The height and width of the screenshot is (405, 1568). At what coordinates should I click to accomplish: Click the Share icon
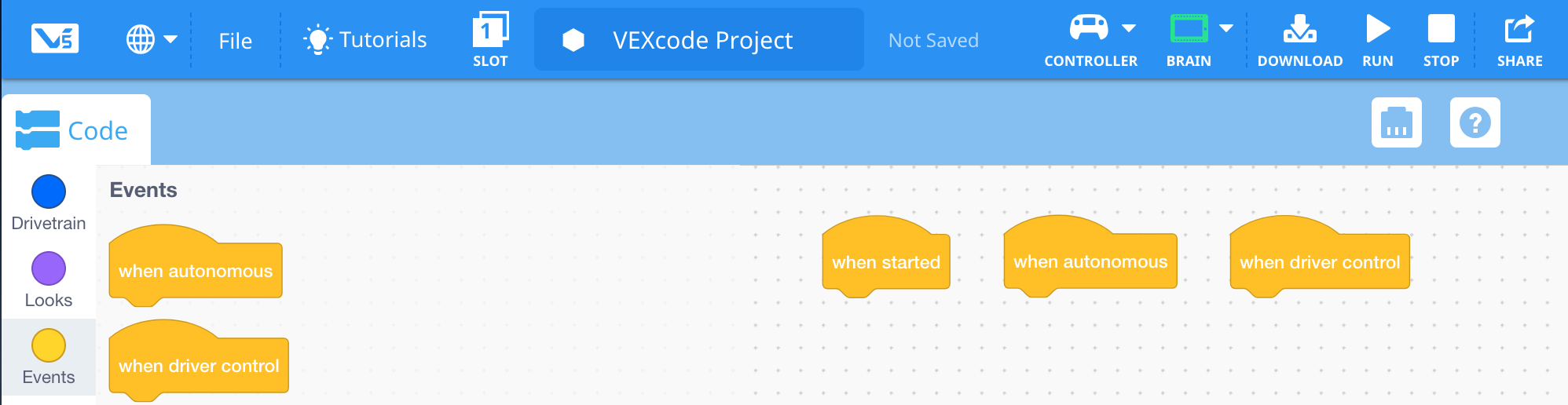(1519, 38)
